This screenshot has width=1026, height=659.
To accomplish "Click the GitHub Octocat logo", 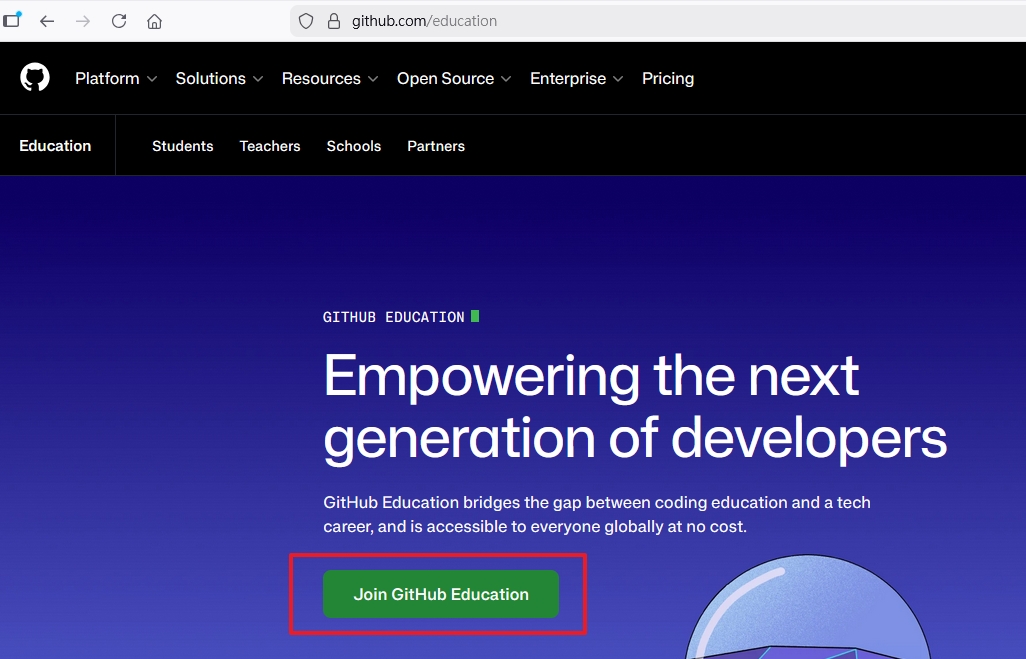I will tap(35, 78).
